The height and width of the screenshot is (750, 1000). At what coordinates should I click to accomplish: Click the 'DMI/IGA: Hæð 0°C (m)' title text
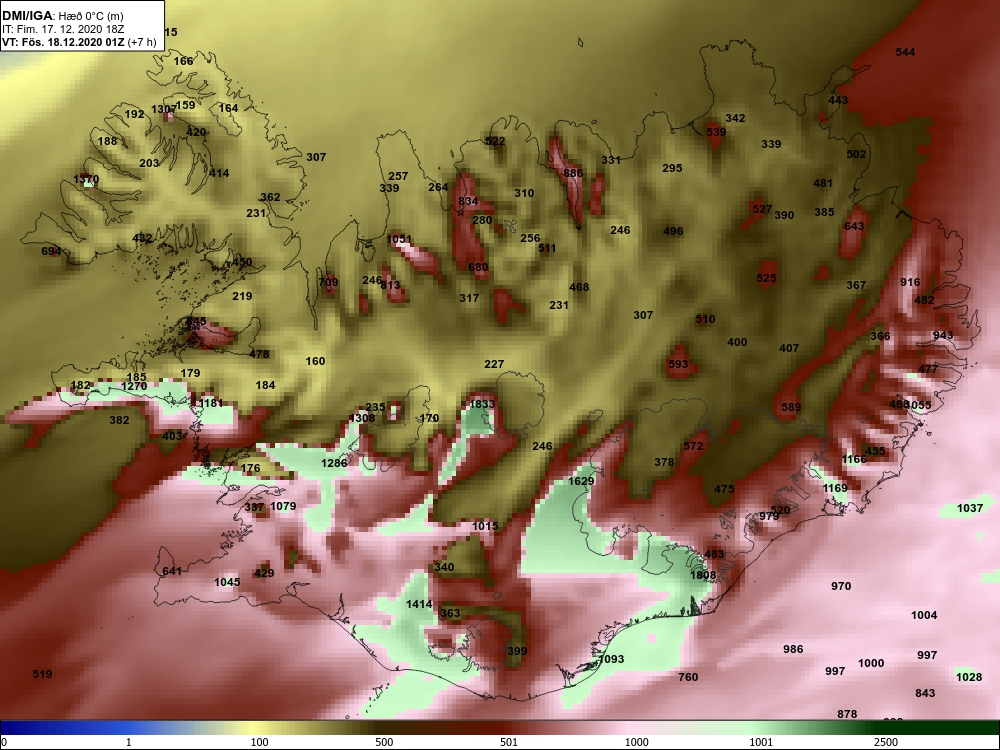pyautogui.click(x=63, y=16)
